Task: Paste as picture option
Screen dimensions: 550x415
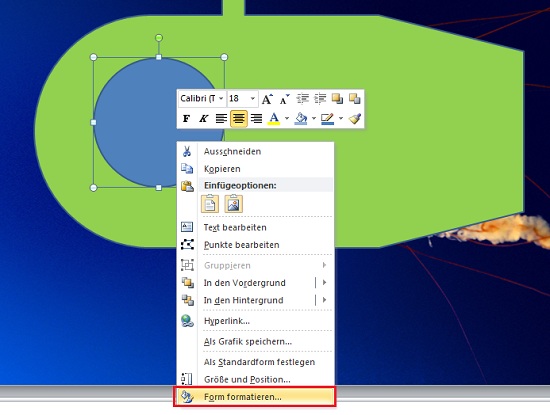Action: pyautogui.click(x=234, y=204)
